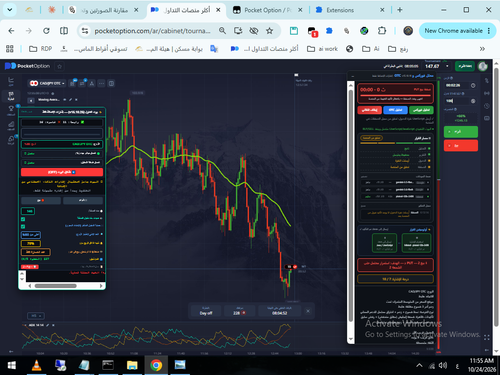The height and width of the screenshot is (375, 500).
Task: Click the bot panel horizontal scrollbar
Action: (x=56, y=286)
